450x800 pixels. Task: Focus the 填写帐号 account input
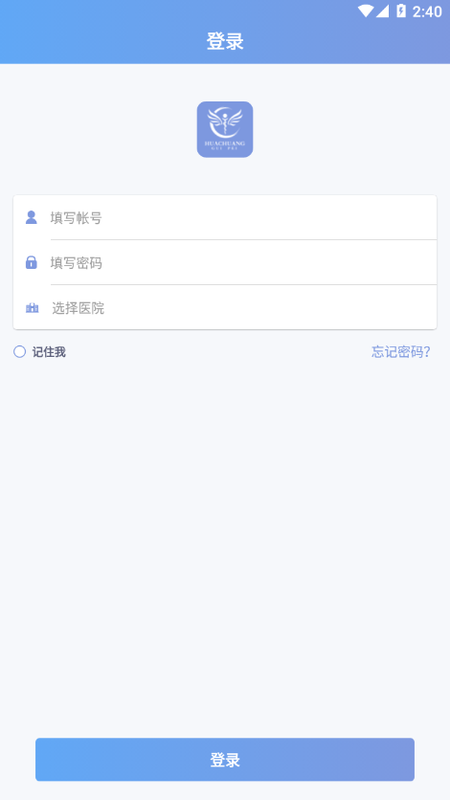tap(225, 218)
